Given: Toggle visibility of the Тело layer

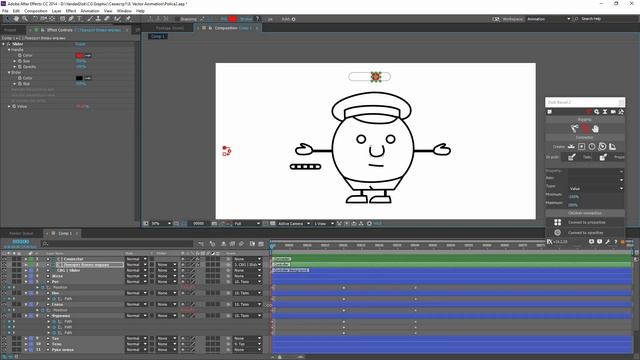Looking at the screenshot, I should [4, 344].
